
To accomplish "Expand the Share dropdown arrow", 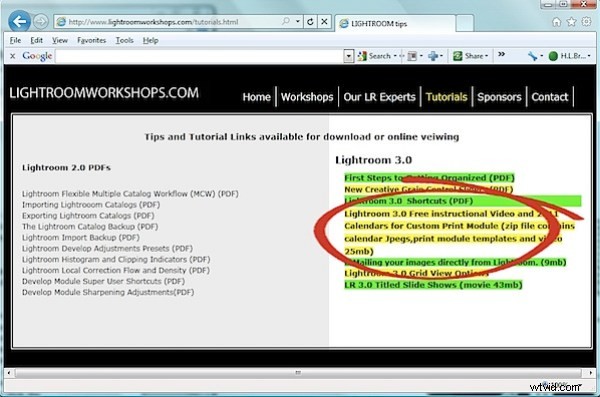I will pos(487,56).
